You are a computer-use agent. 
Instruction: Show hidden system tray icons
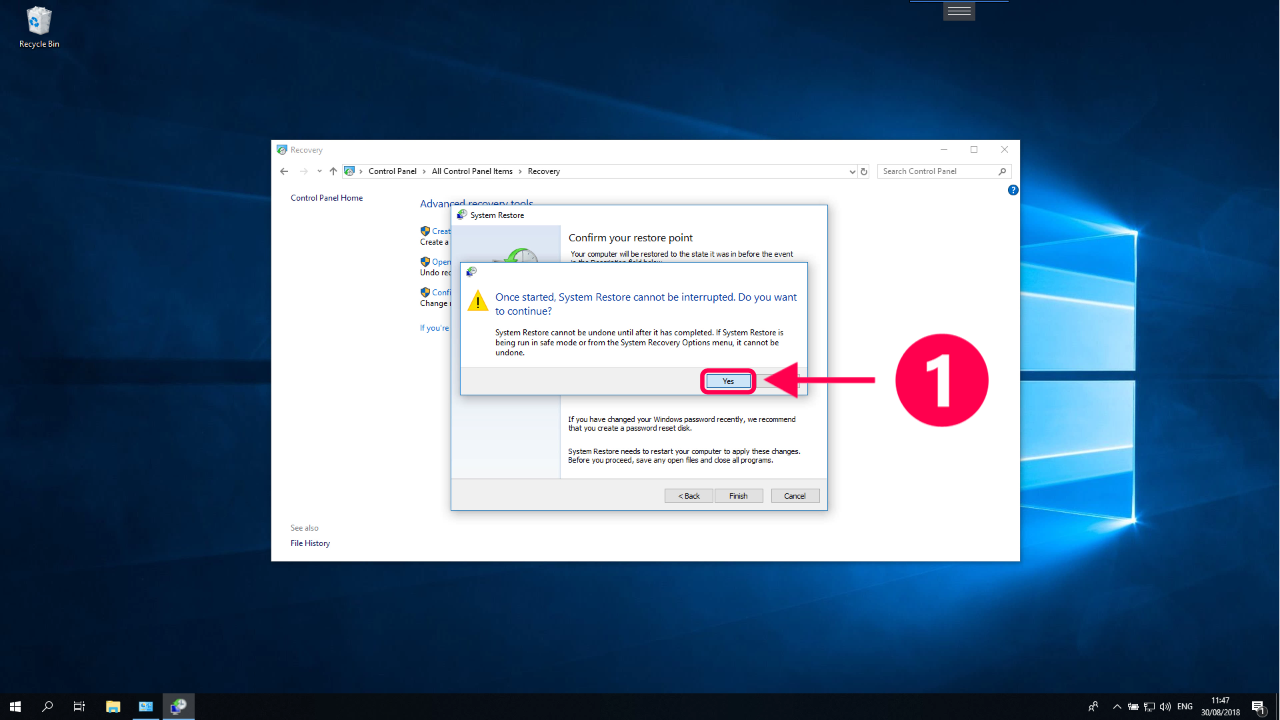pos(1117,706)
